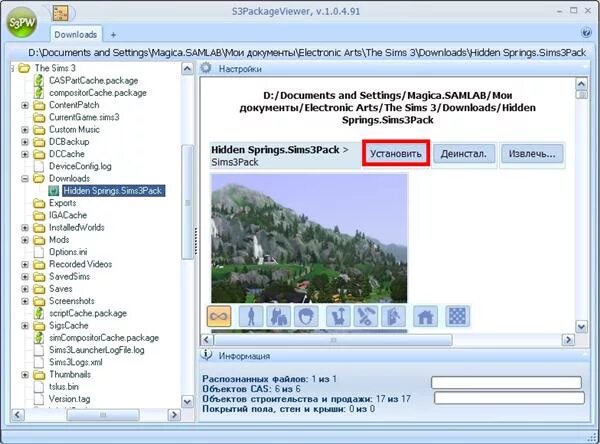
Task: Click compositorCache.package file icon
Action: [x=39, y=93]
